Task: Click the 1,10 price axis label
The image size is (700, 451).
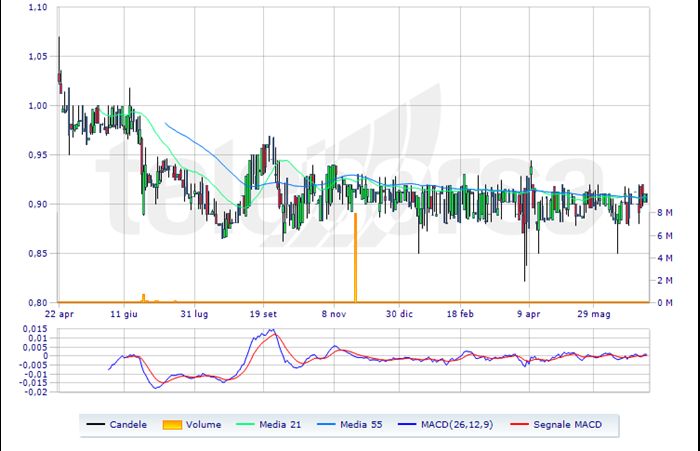Action: [x=38, y=7]
